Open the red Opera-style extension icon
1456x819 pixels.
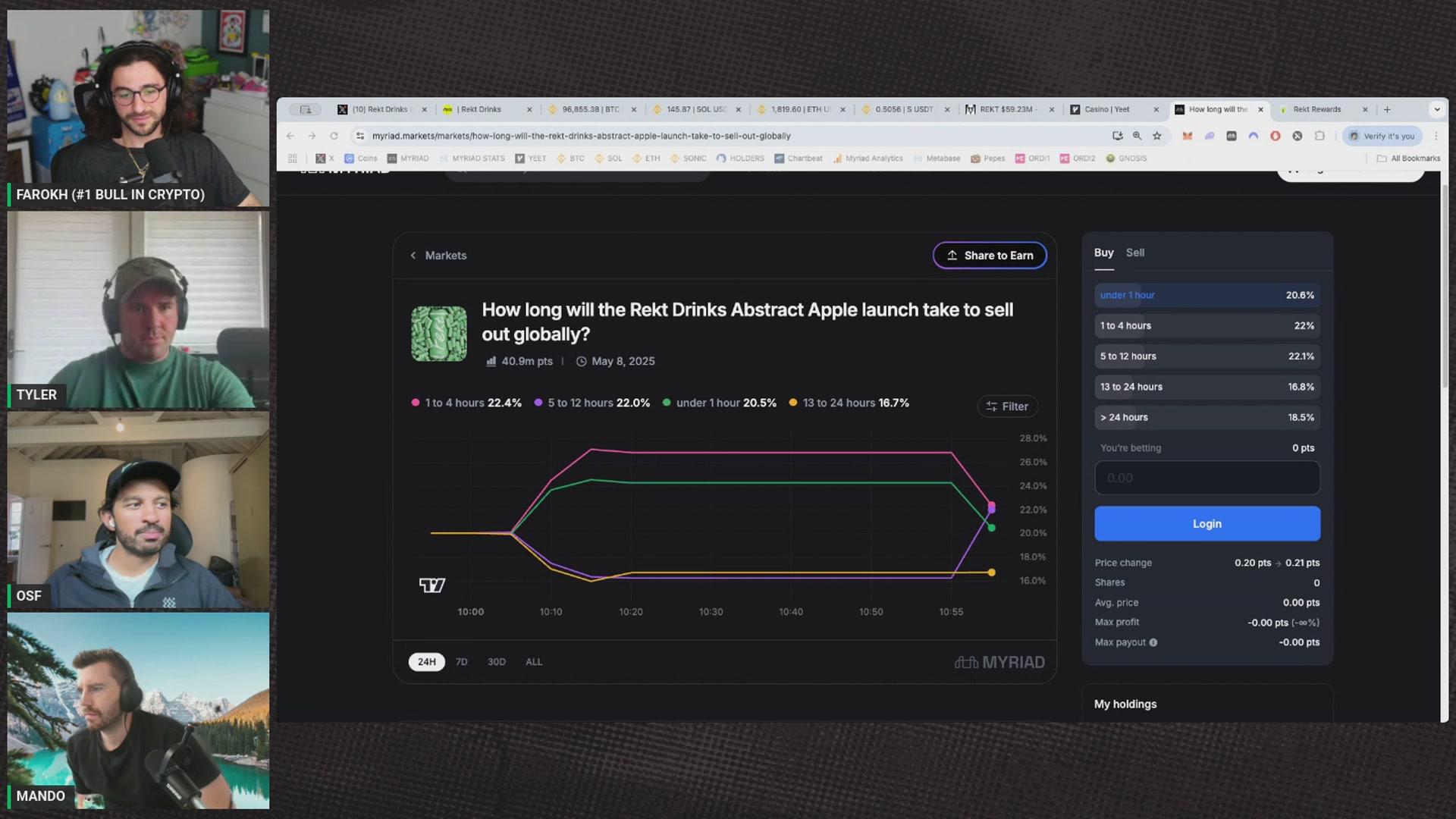pyautogui.click(x=1276, y=136)
